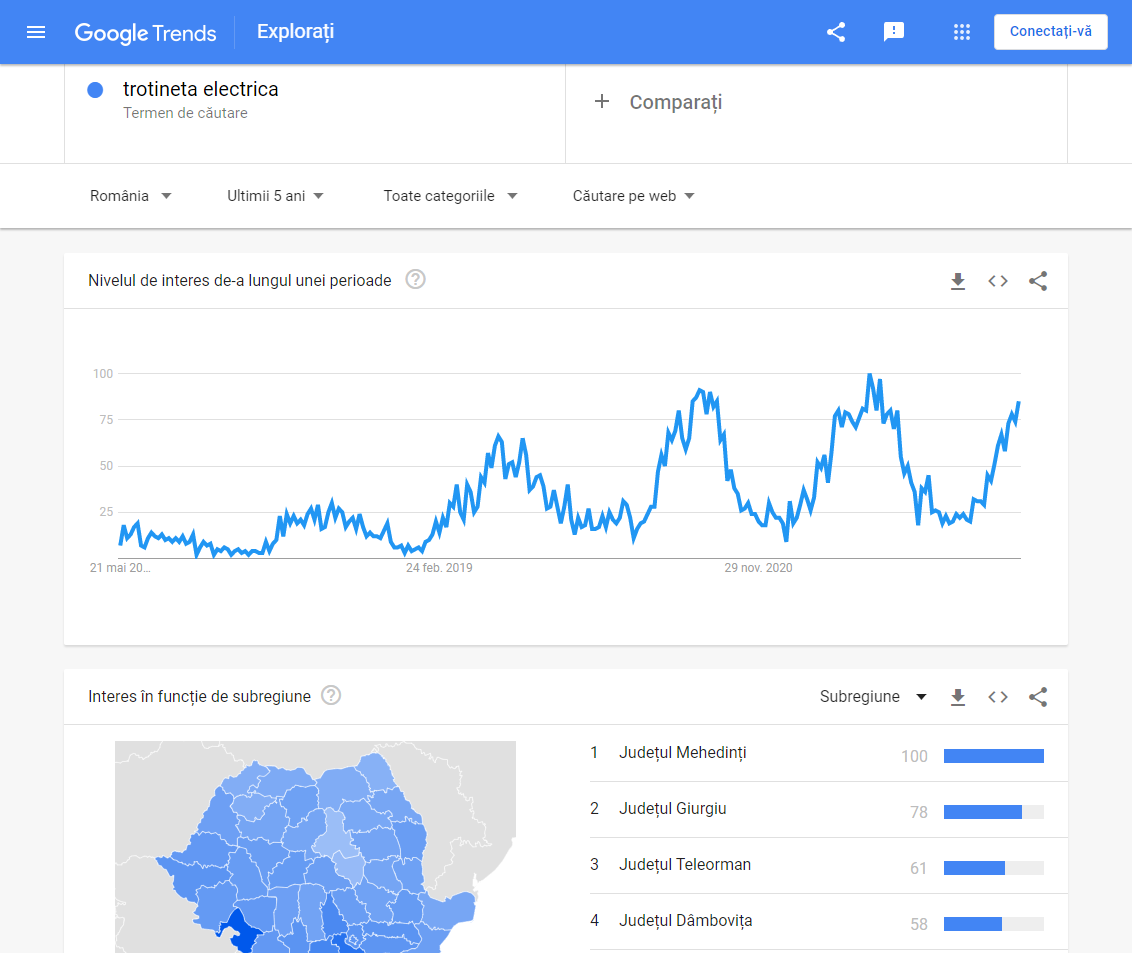1132x953 pixels.
Task: Open the Ultimii 5 ani time range dropdown
Action: (x=275, y=196)
